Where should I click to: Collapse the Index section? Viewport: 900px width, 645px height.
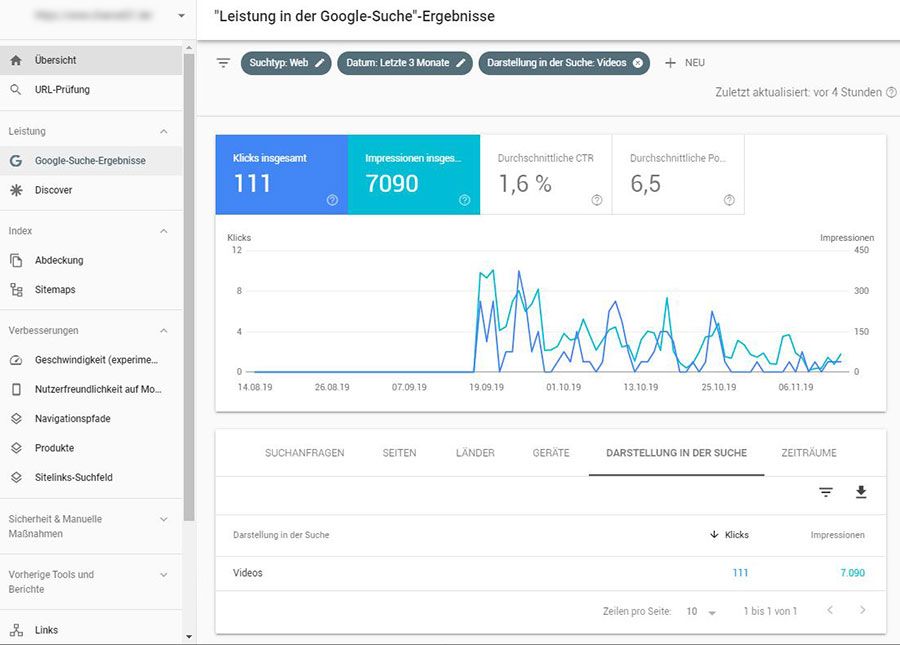point(164,231)
